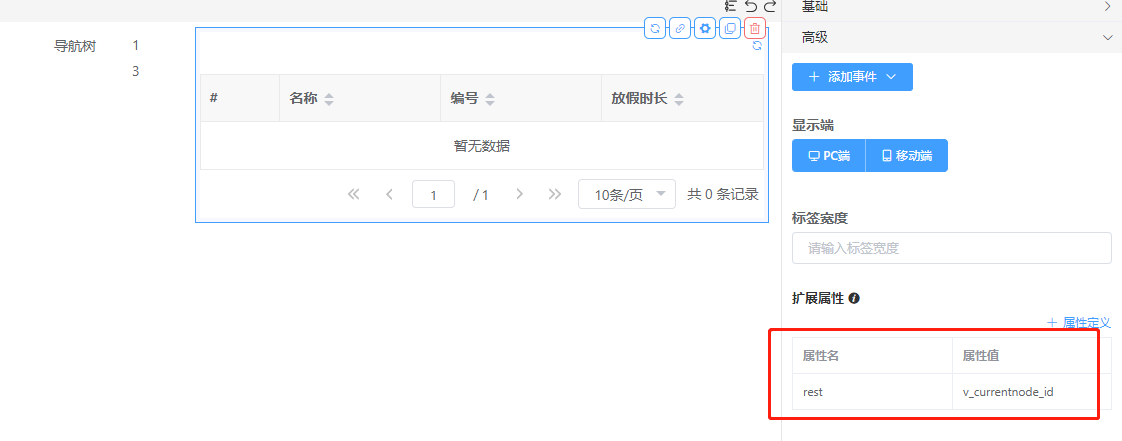
Task: Select 移动端 display mode
Action: pyautogui.click(x=906, y=156)
